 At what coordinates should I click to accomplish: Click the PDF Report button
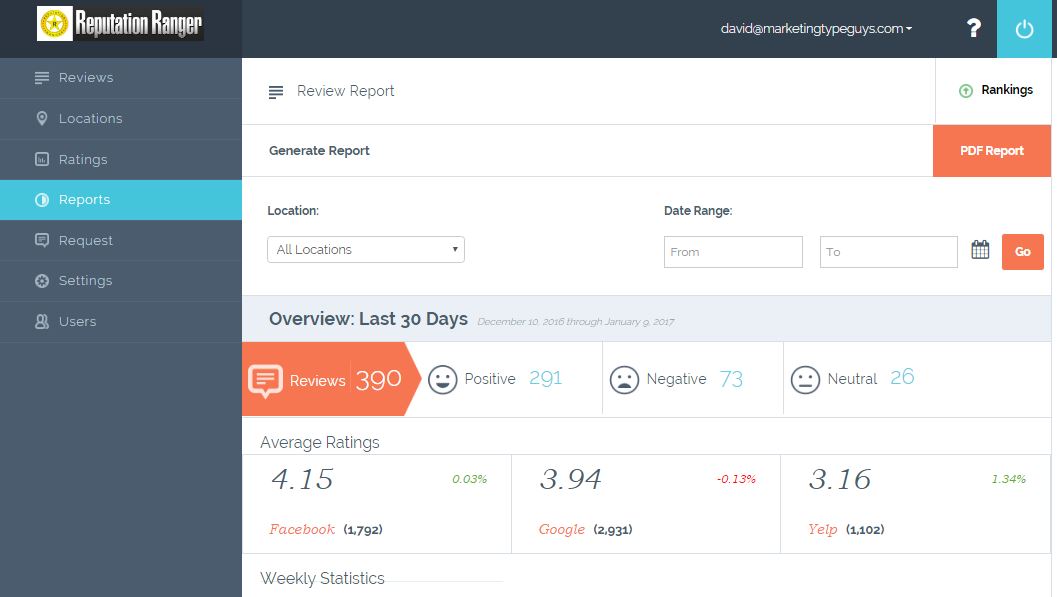pos(992,151)
